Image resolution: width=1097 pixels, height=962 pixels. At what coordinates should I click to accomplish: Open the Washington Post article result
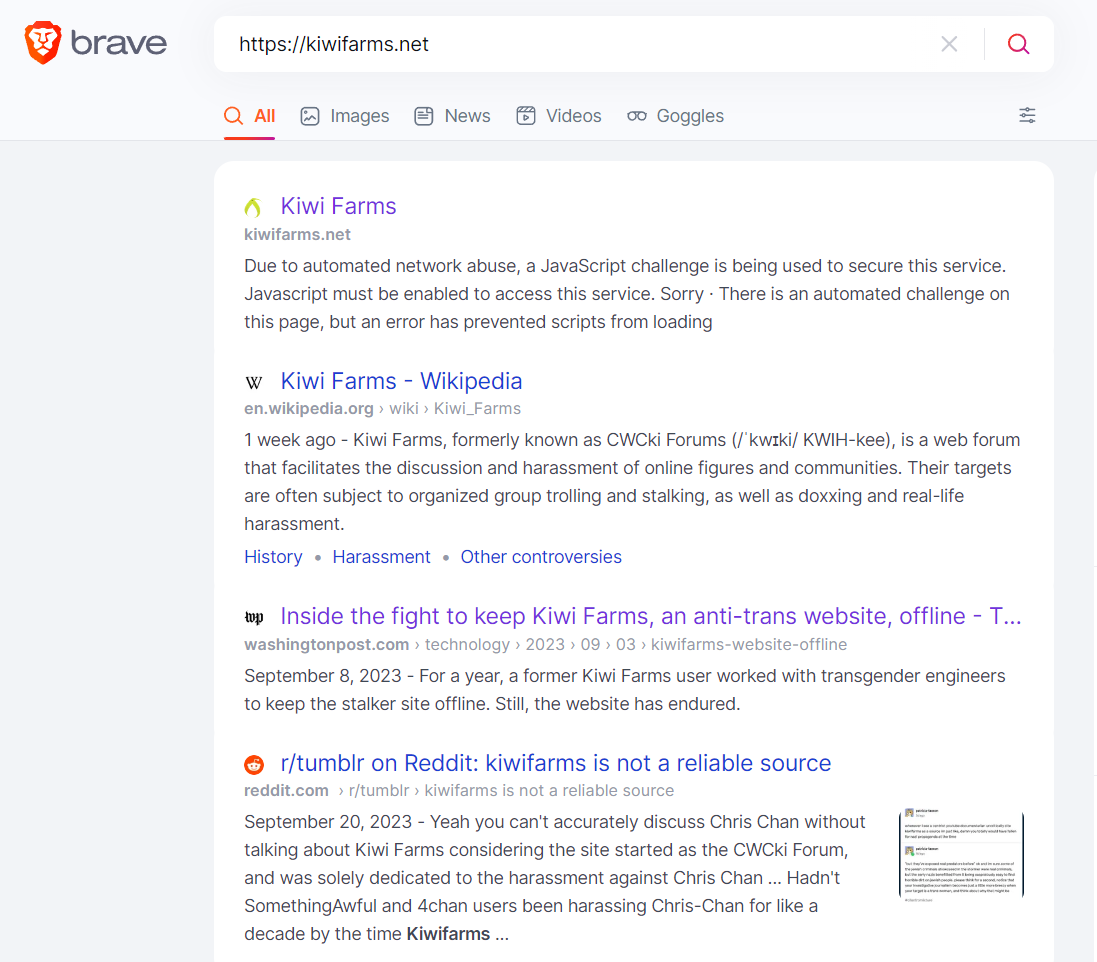pyautogui.click(x=651, y=616)
